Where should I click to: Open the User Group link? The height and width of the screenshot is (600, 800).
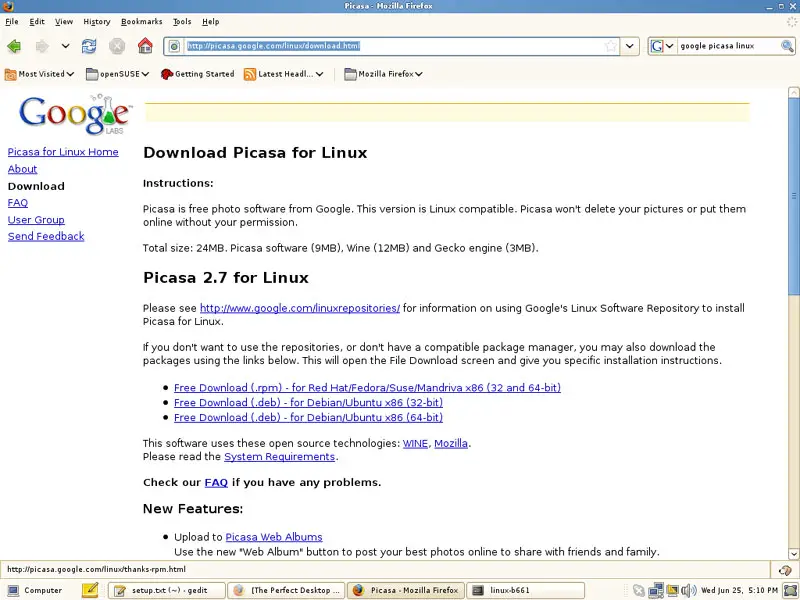click(x=36, y=220)
